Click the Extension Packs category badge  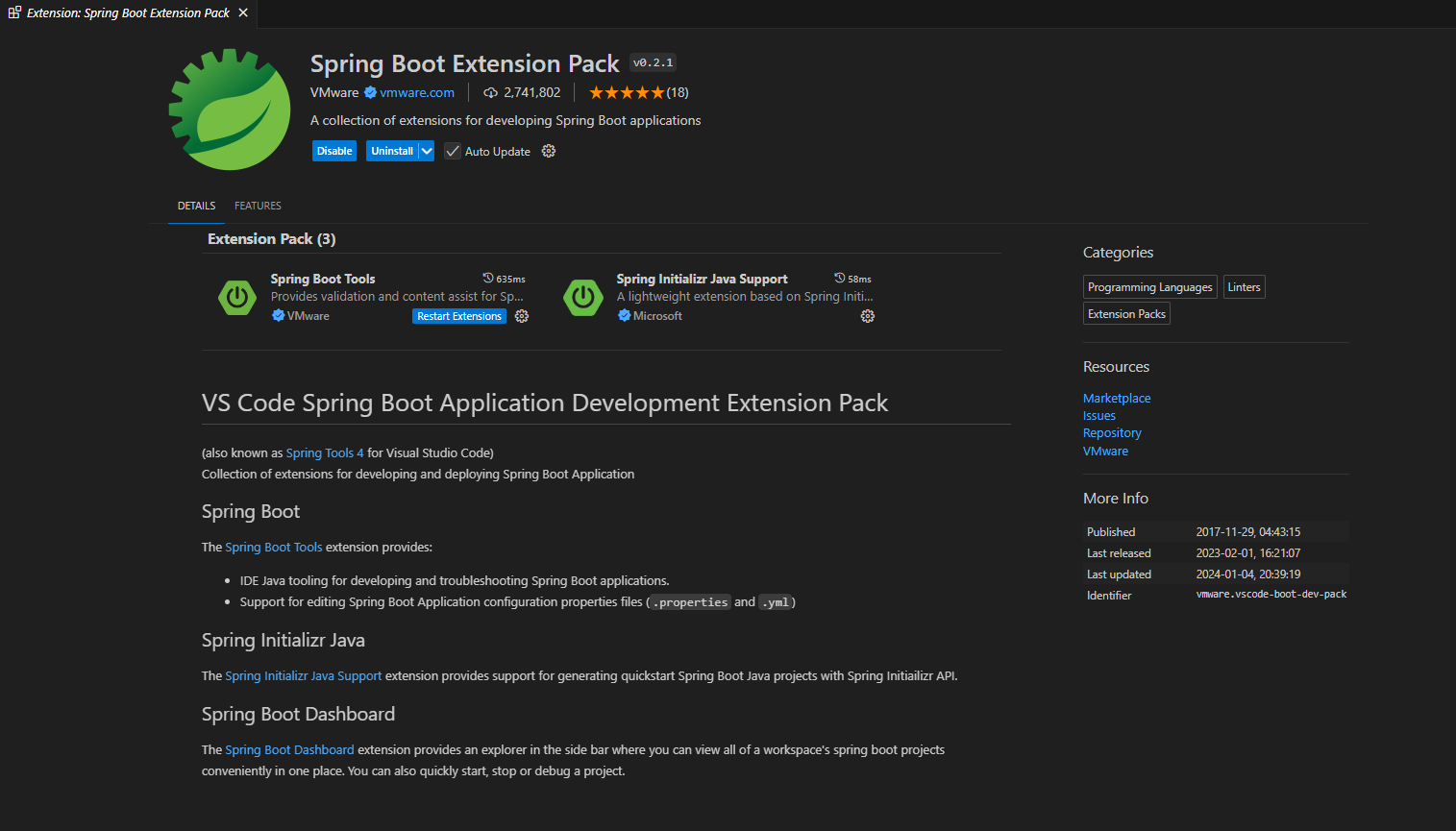(1125, 313)
